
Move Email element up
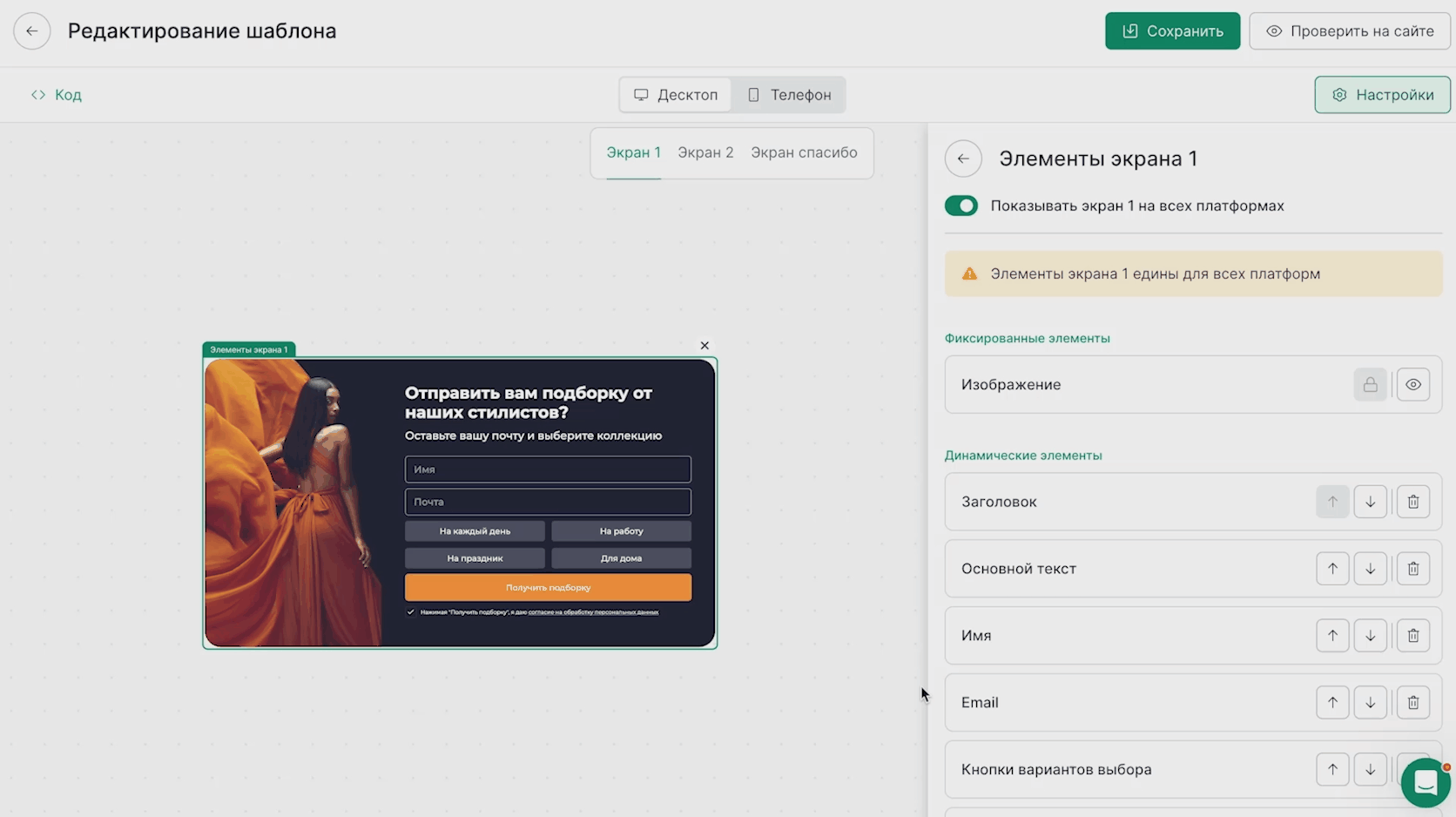click(x=1332, y=702)
